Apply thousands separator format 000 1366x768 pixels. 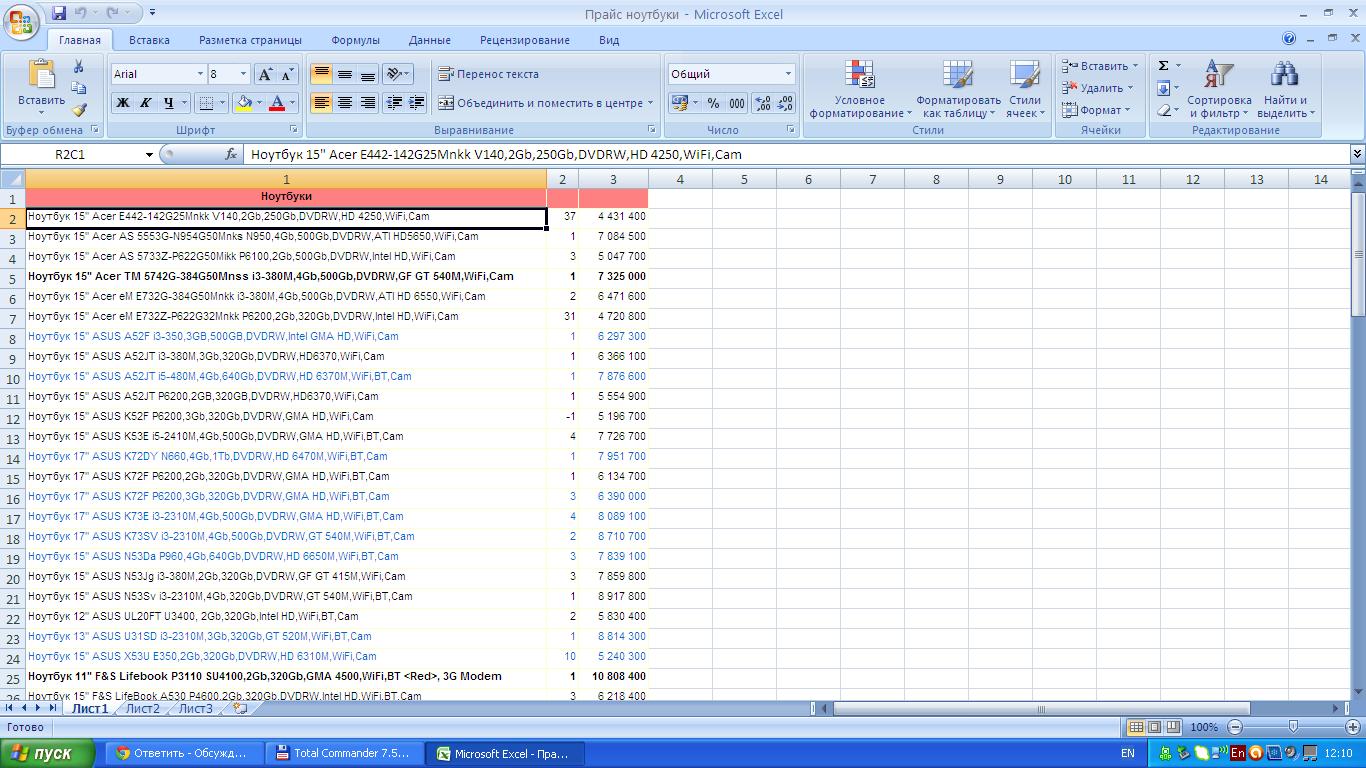(737, 103)
